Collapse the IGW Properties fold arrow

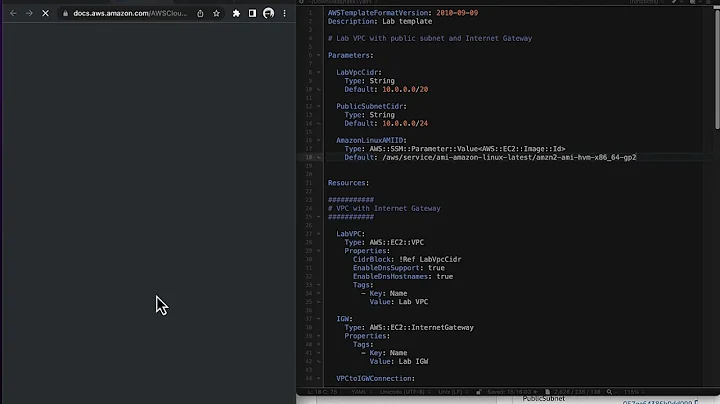point(318,336)
